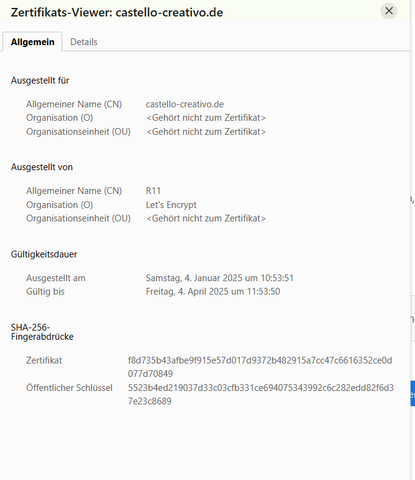Click the blue button at the right edge
The height and width of the screenshot is (480, 415).
[413, 393]
